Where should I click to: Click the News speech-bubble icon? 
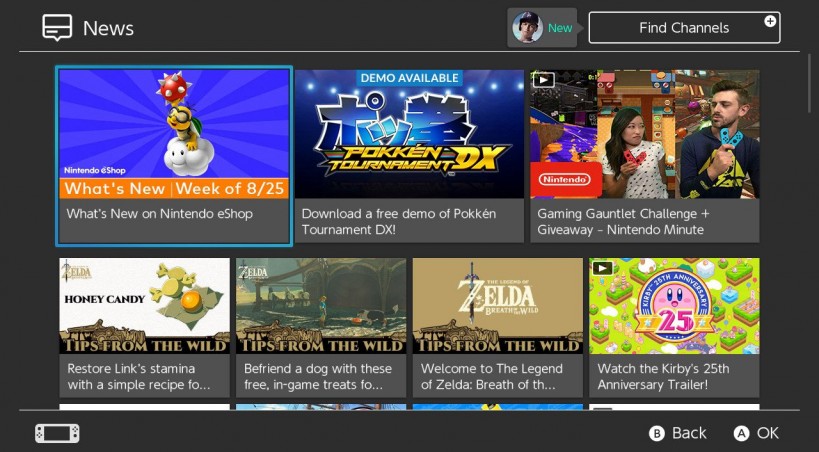click(x=57, y=28)
